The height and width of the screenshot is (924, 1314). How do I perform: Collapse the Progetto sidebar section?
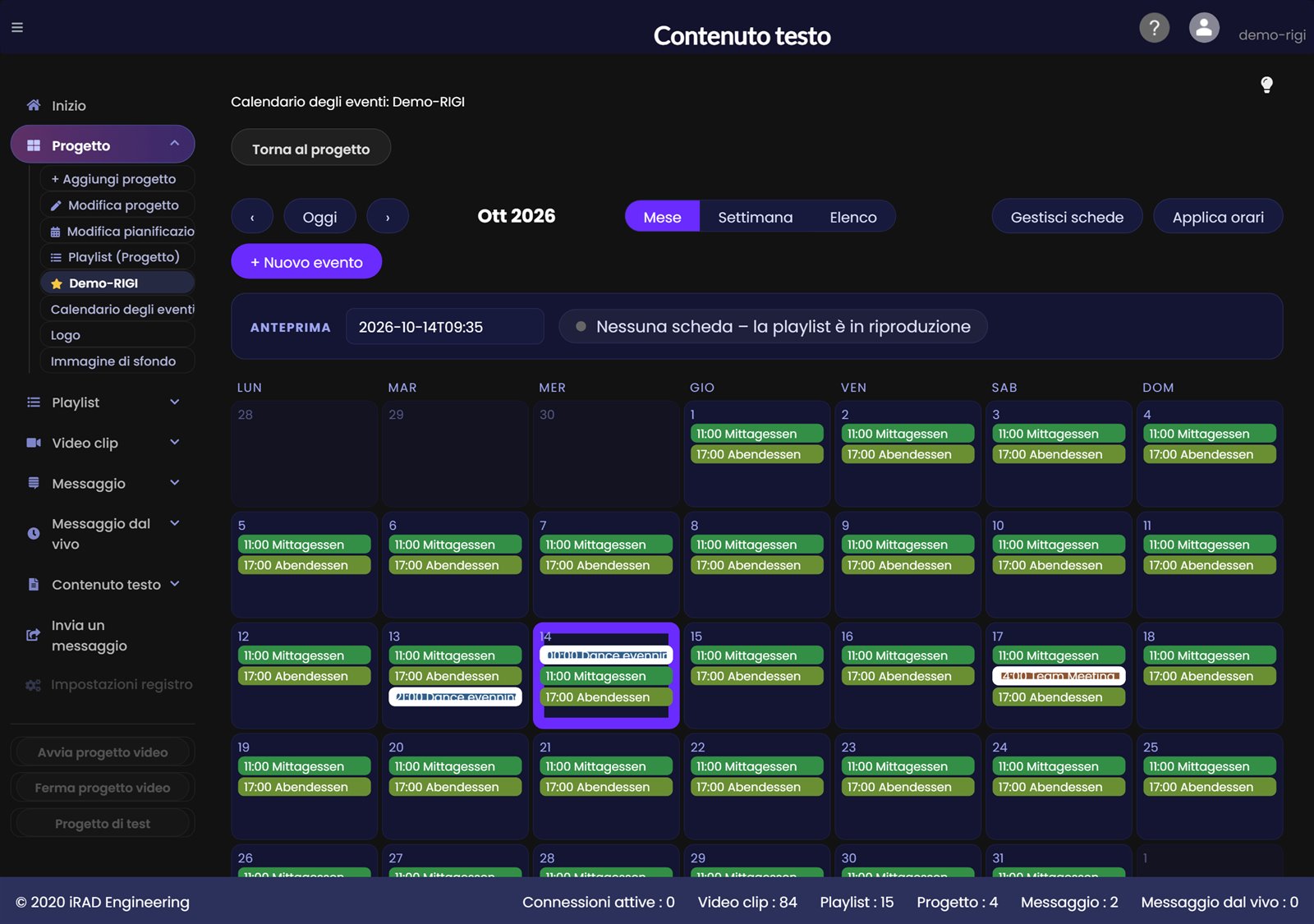(175, 144)
